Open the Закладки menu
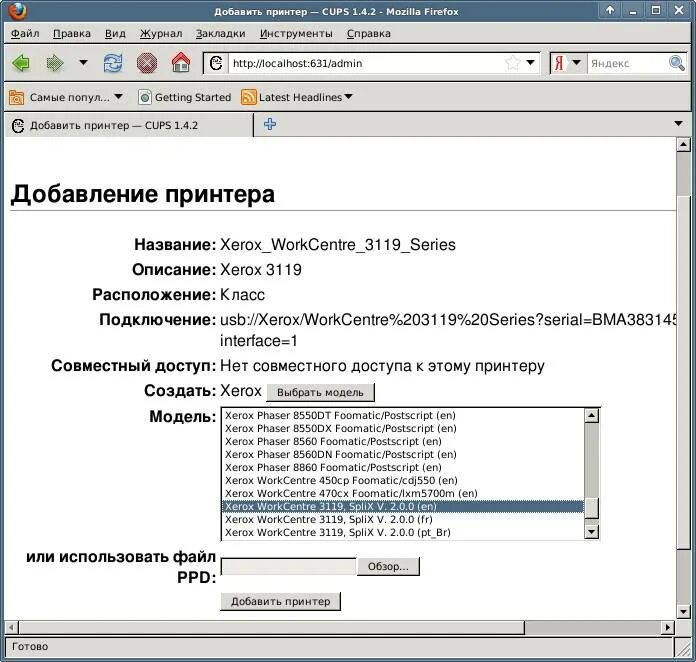Screen dimensions: 696x662 click(x=221, y=34)
